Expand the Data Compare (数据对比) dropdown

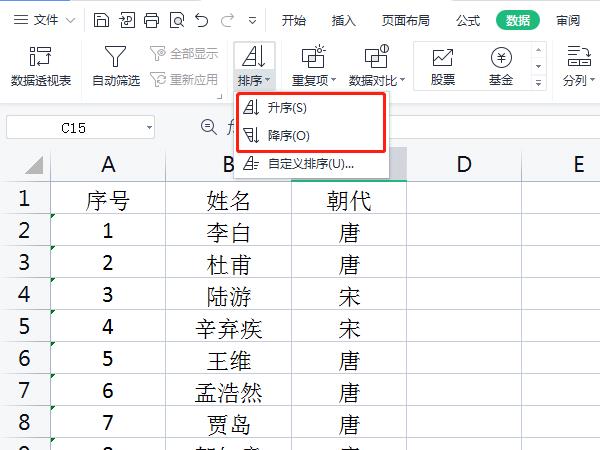click(x=376, y=80)
